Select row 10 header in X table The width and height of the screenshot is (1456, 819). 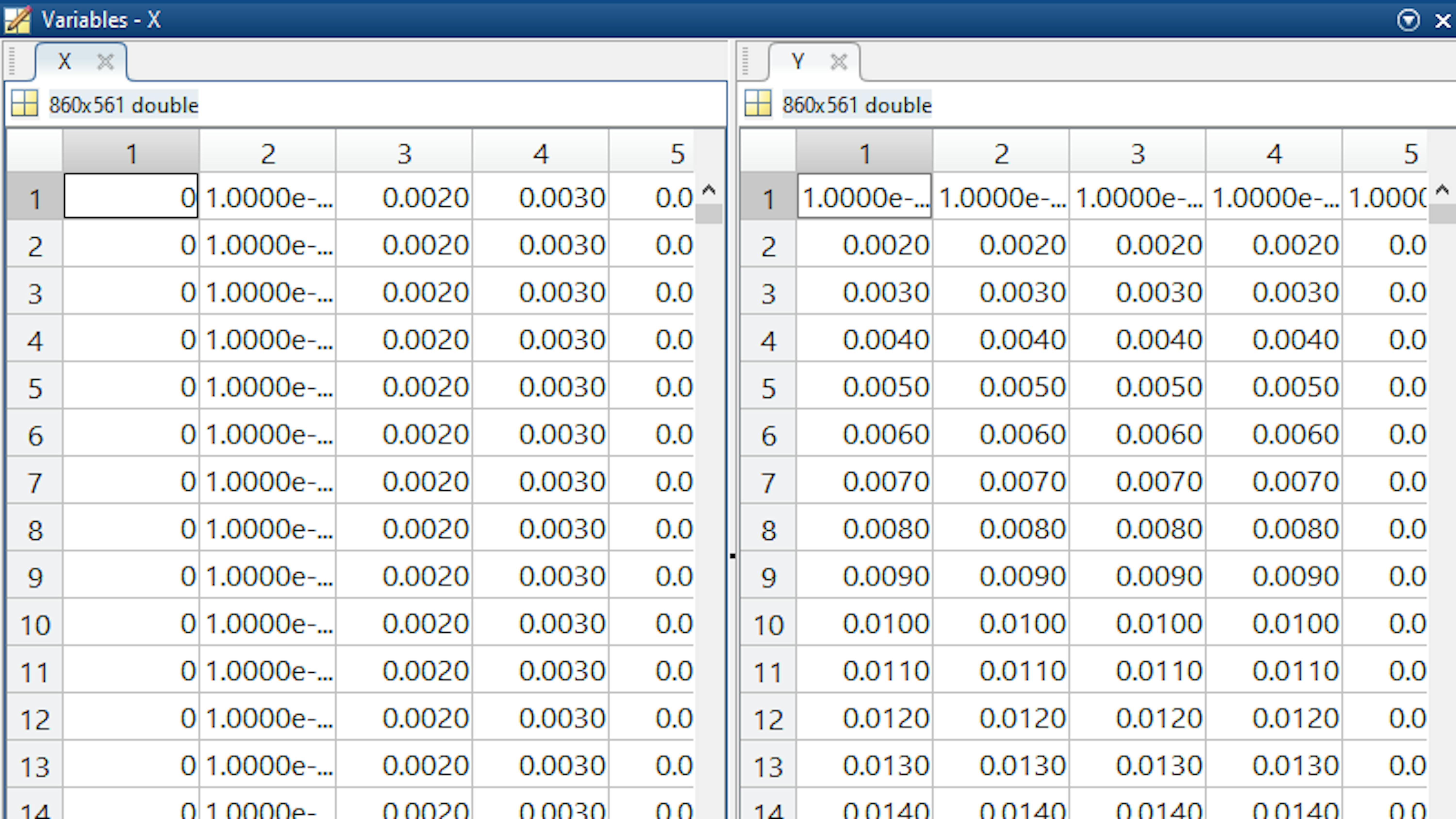[x=35, y=622]
